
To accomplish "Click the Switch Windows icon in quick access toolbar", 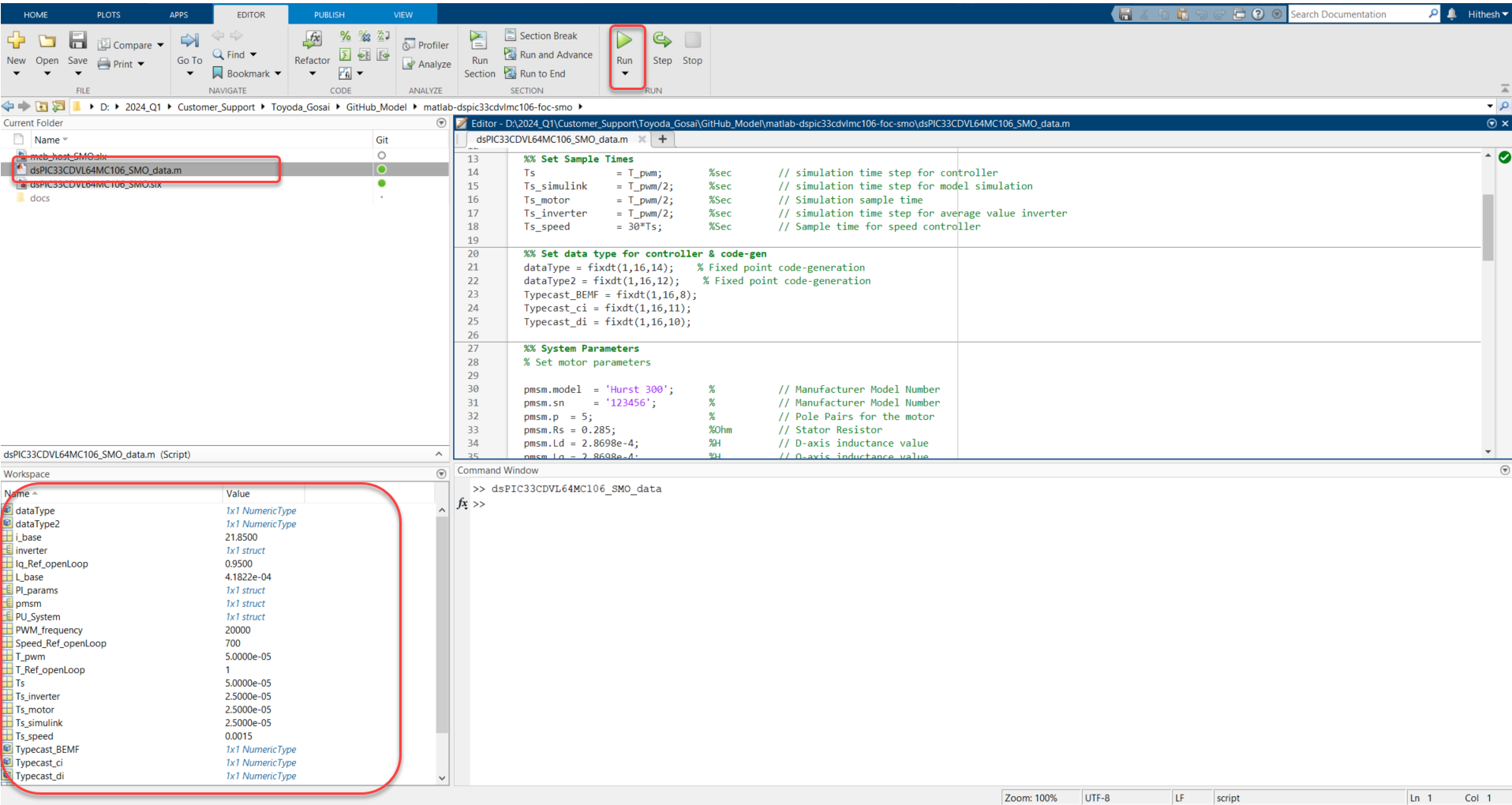I will click(1239, 14).
